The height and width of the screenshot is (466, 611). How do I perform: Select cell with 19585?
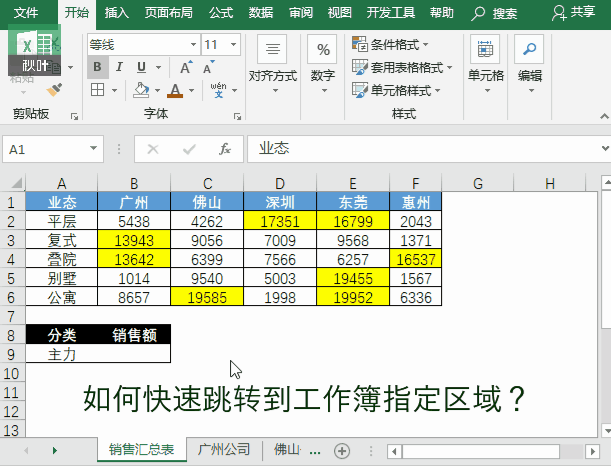(x=207, y=297)
